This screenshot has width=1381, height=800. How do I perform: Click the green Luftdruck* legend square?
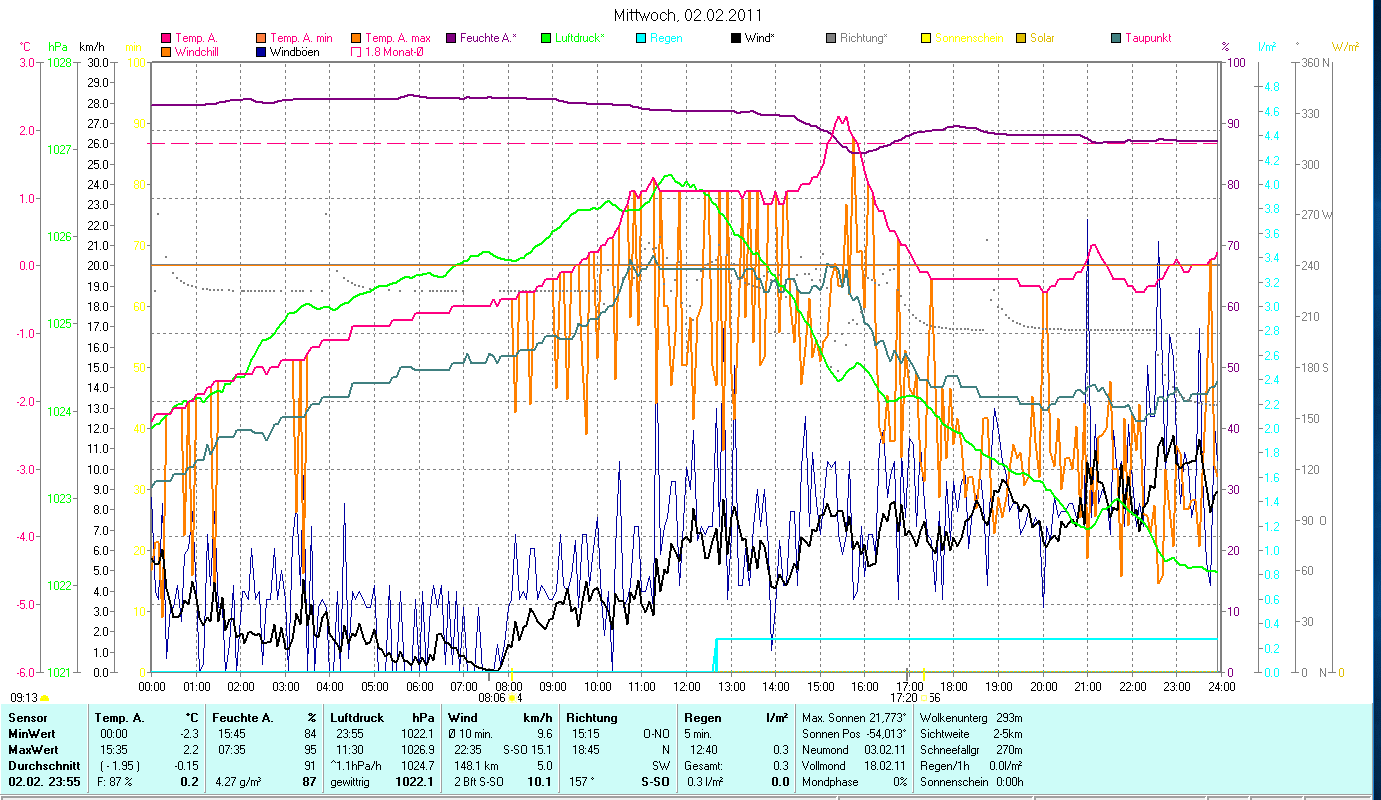coord(546,39)
